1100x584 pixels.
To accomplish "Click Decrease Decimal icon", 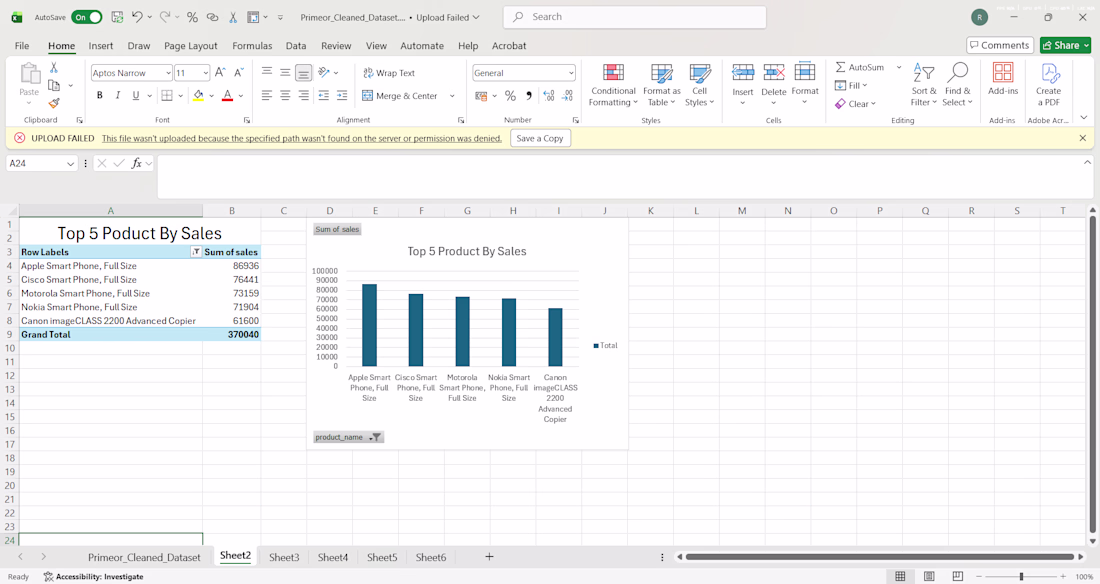I will 568,95.
